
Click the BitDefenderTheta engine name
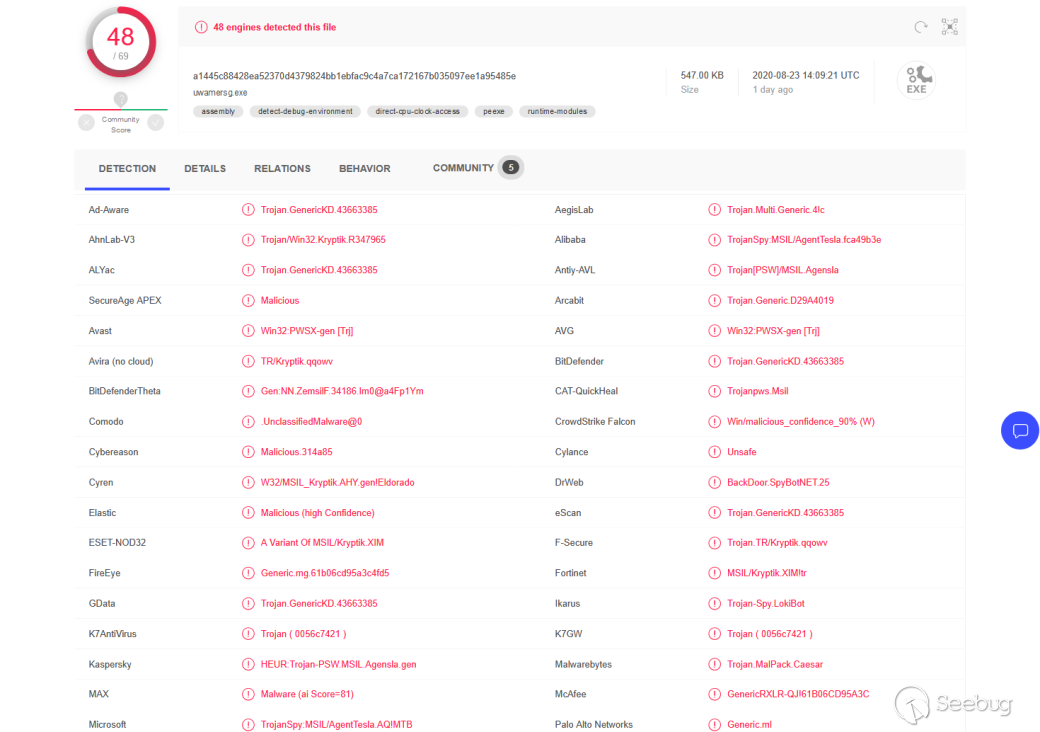[125, 391]
